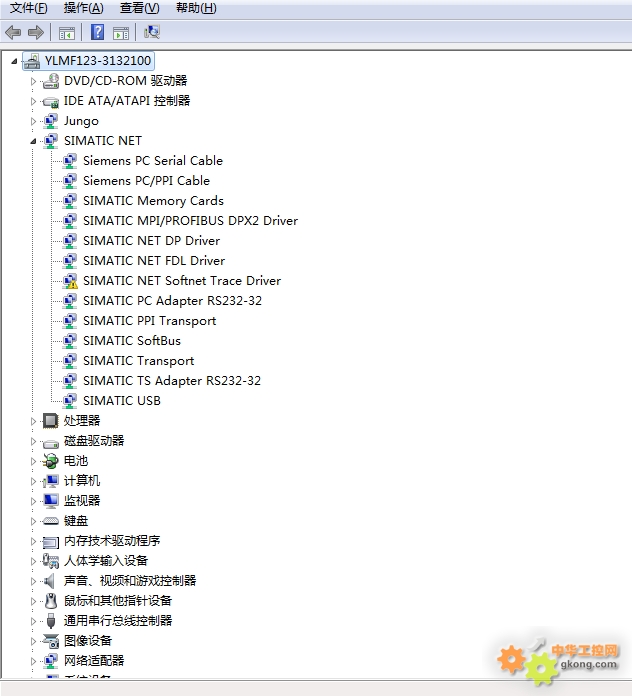This screenshot has height=696, width=632.
Task: Click the Siemens PC Serial Cable icon
Action: [x=70, y=161]
